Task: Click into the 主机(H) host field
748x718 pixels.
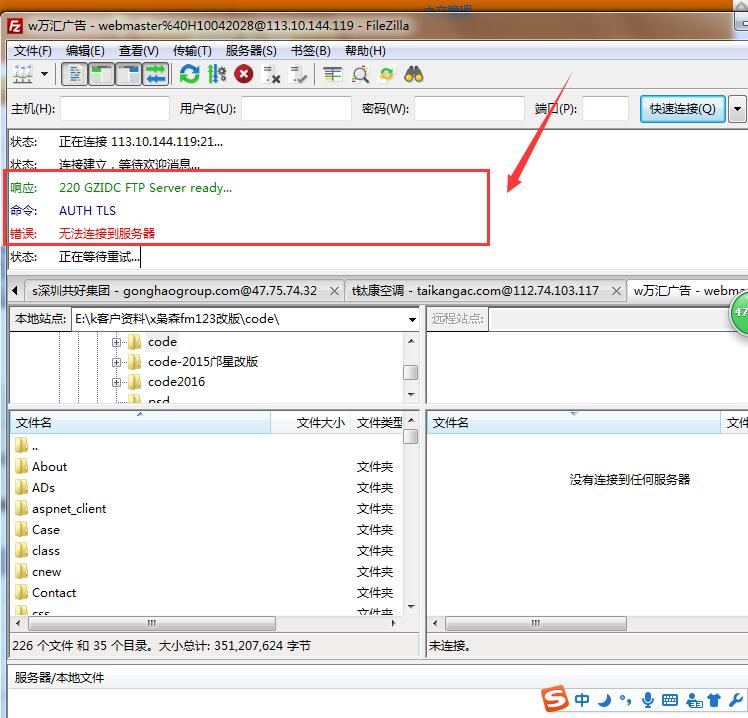Action: tap(115, 108)
